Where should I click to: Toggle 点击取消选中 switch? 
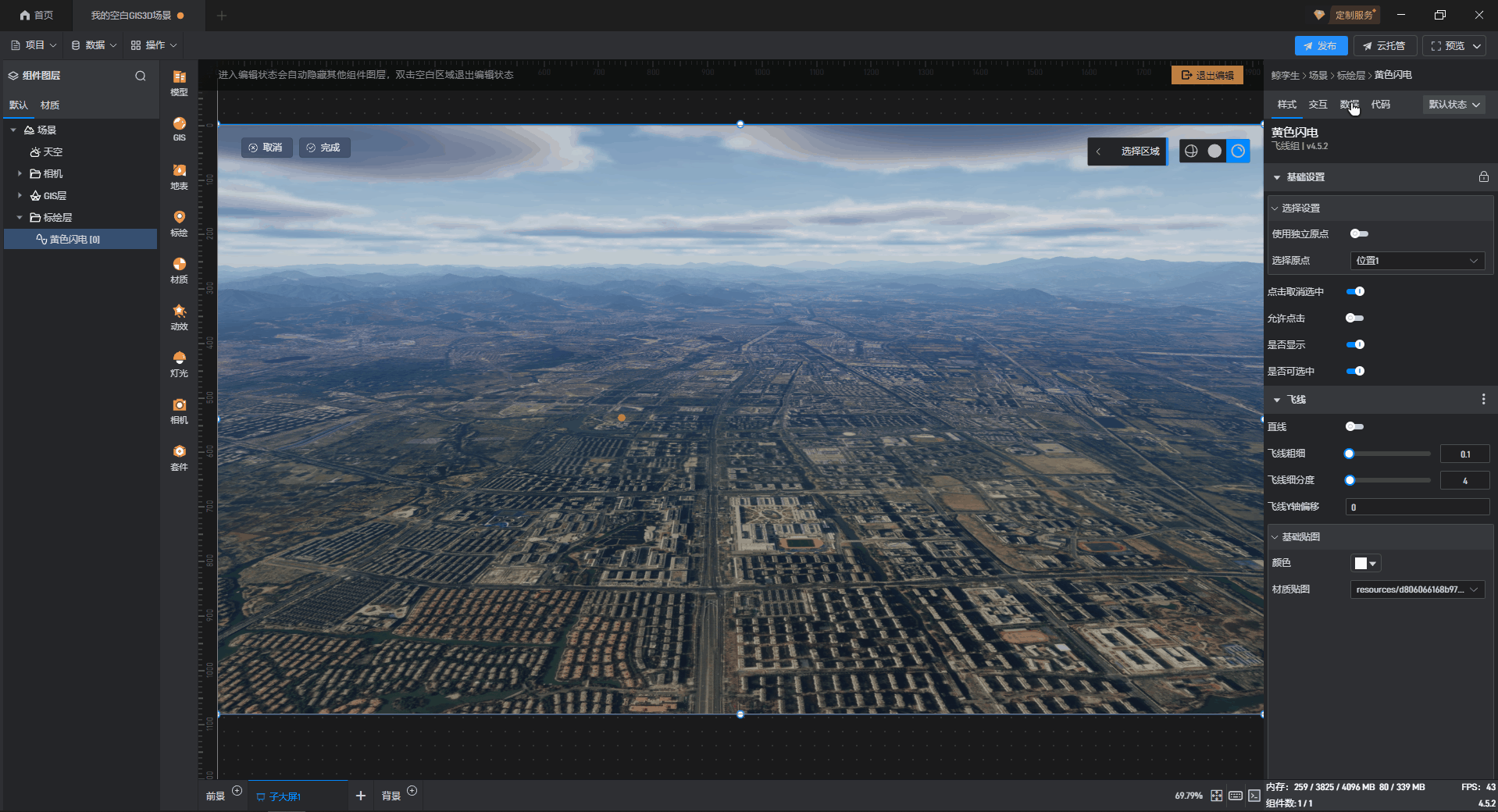[1355, 291]
